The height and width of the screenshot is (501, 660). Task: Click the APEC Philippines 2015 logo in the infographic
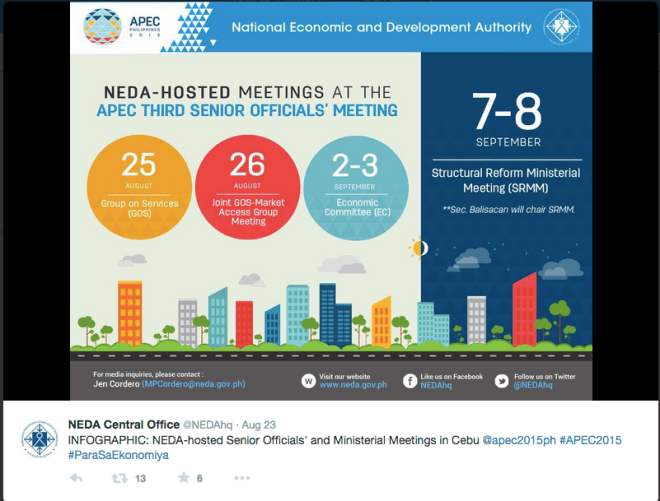pos(122,27)
